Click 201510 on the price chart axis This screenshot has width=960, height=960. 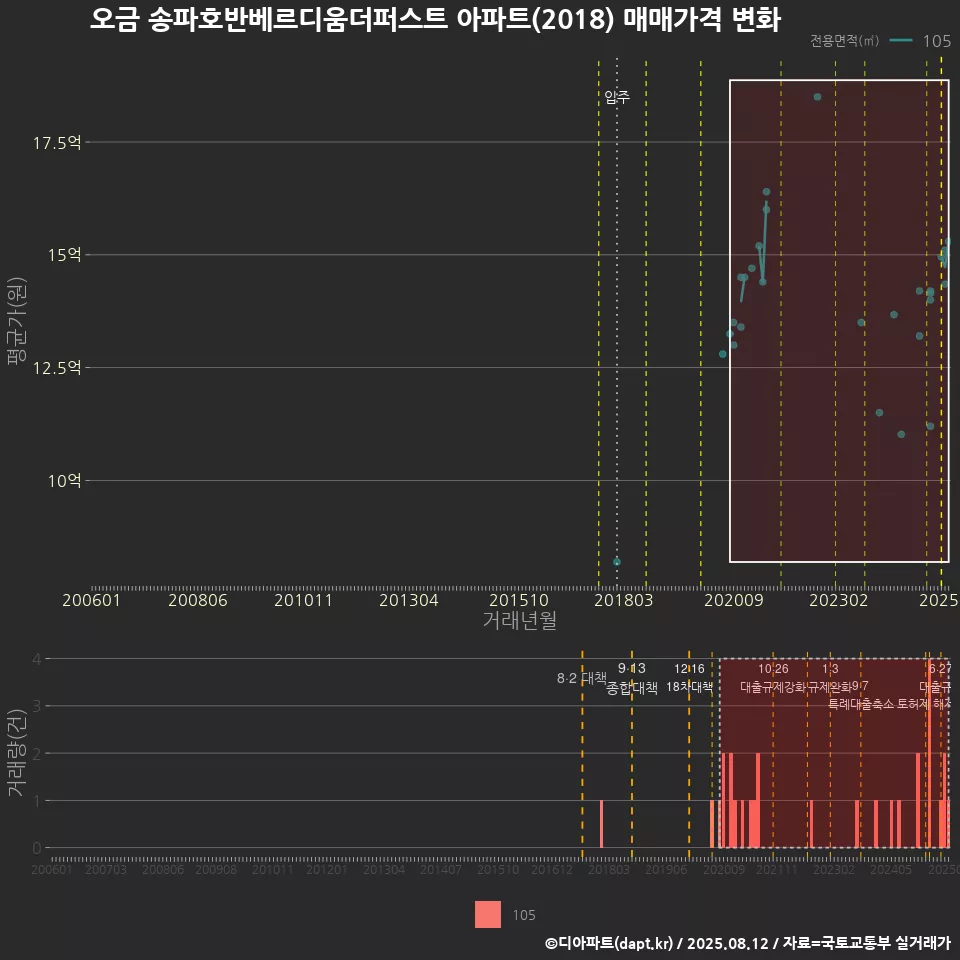[519, 600]
